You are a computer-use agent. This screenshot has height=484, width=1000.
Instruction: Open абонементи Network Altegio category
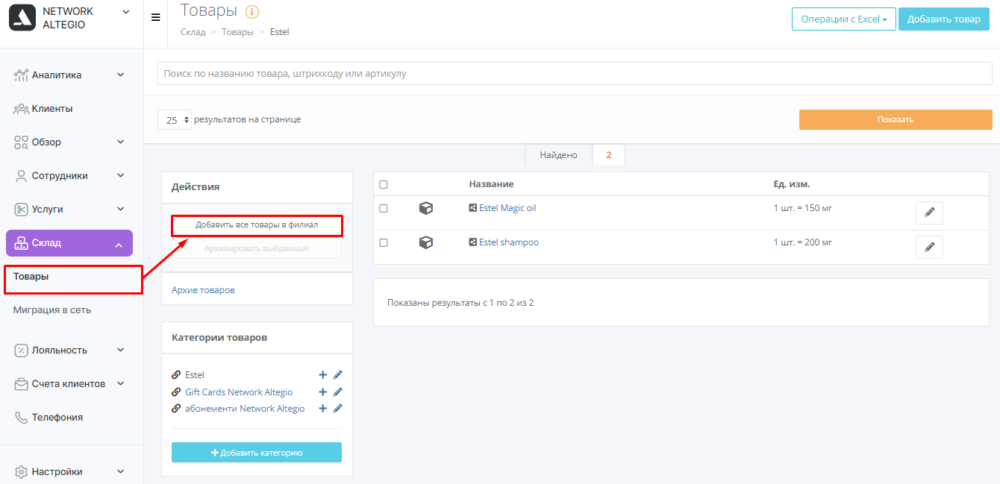(244, 409)
